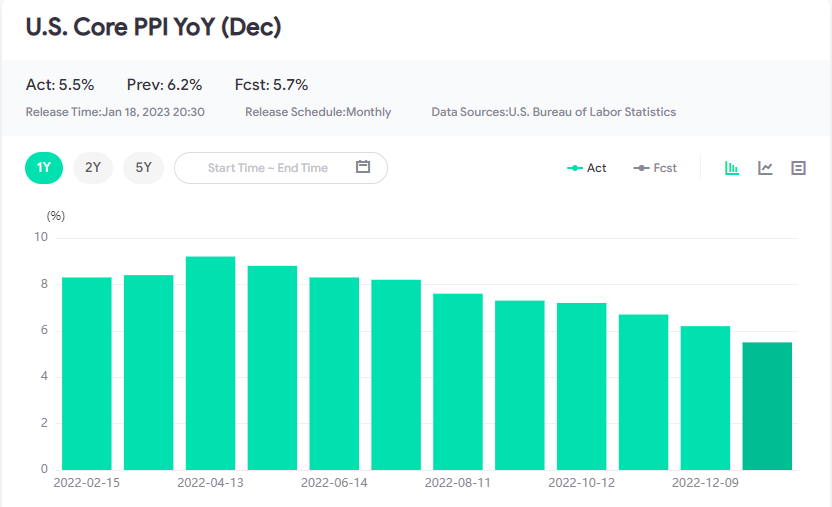The image size is (832, 507).
Task: Select the 2Y time range
Action: [x=93, y=167]
